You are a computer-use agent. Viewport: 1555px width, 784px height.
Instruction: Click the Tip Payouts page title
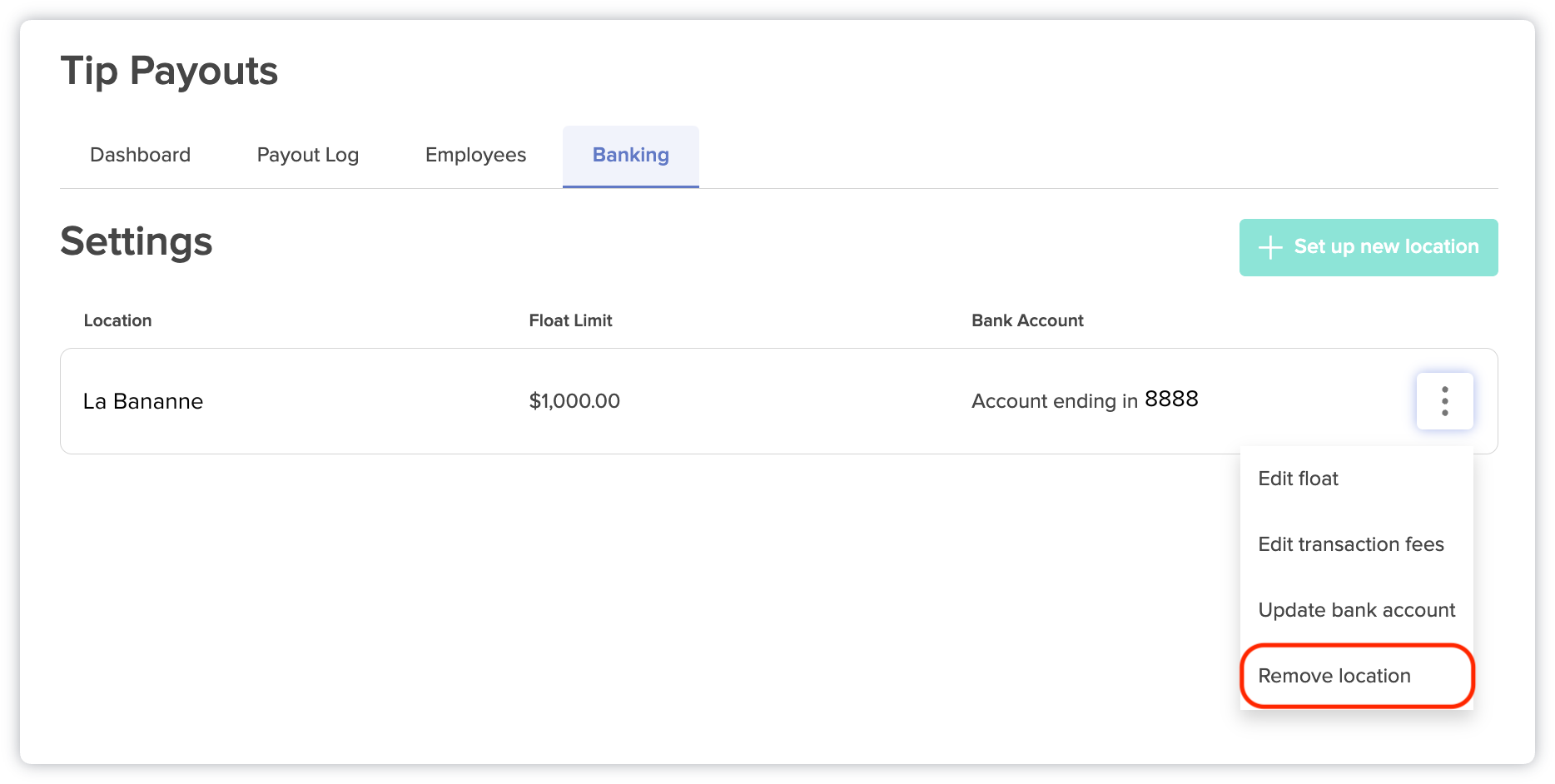tap(168, 71)
